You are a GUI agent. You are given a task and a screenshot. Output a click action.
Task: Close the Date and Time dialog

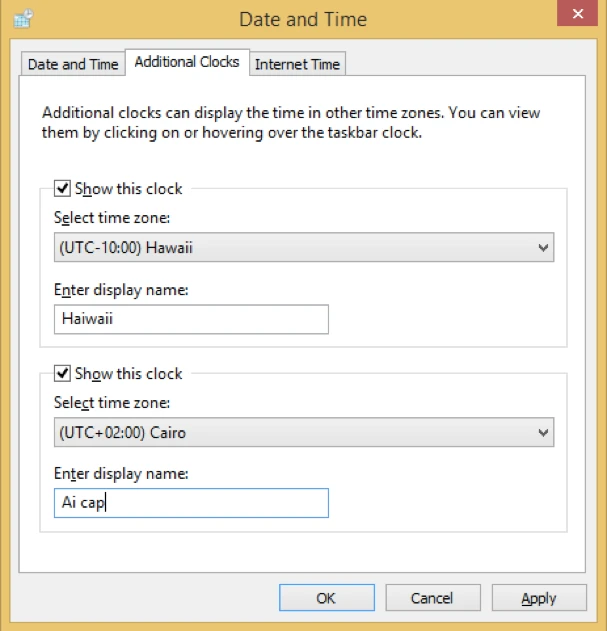coord(578,14)
